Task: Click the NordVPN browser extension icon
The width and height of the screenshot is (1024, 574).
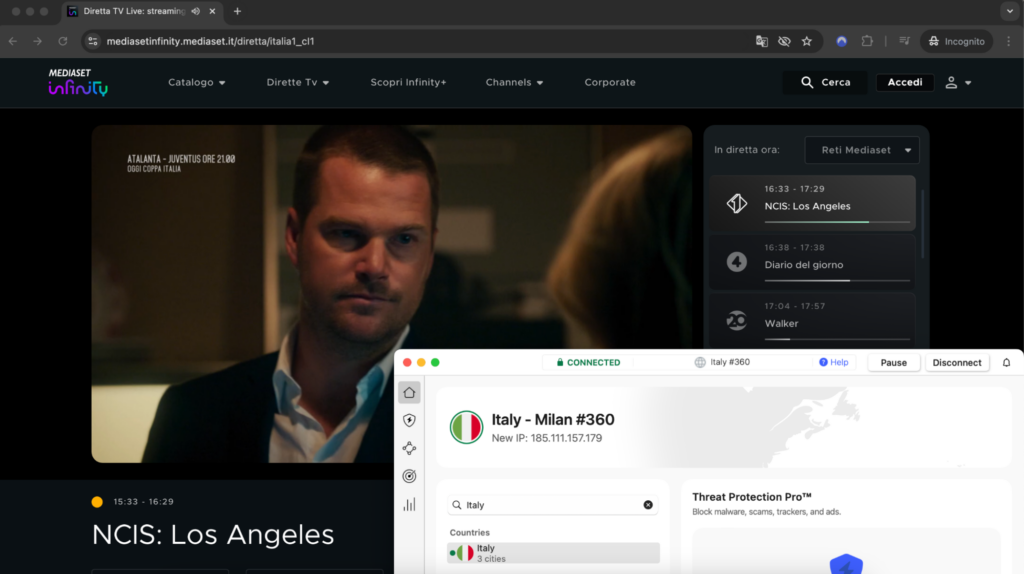Action: pos(842,41)
